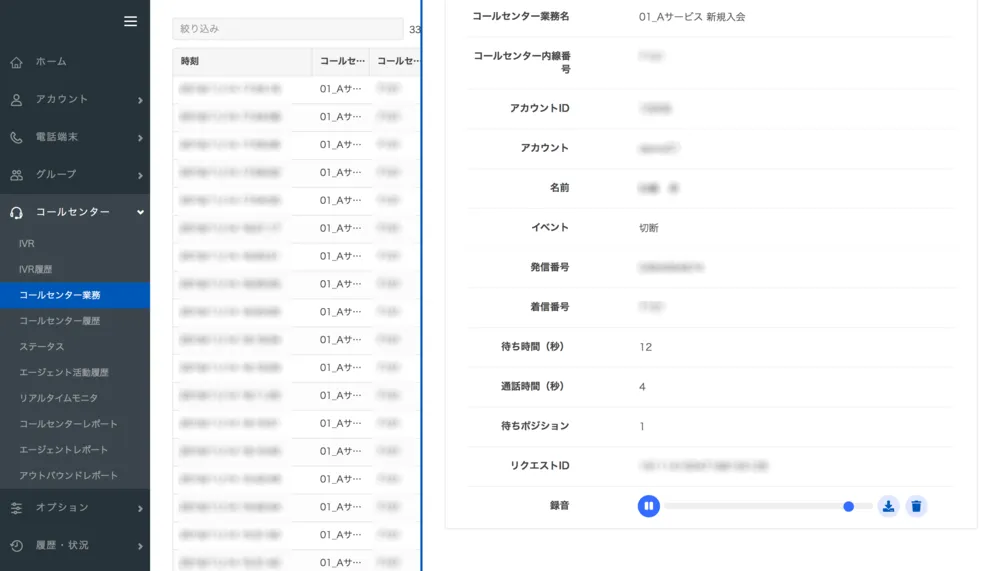Select コールセンター履歴 in sidebar
1000x571 pixels.
pos(60,321)
